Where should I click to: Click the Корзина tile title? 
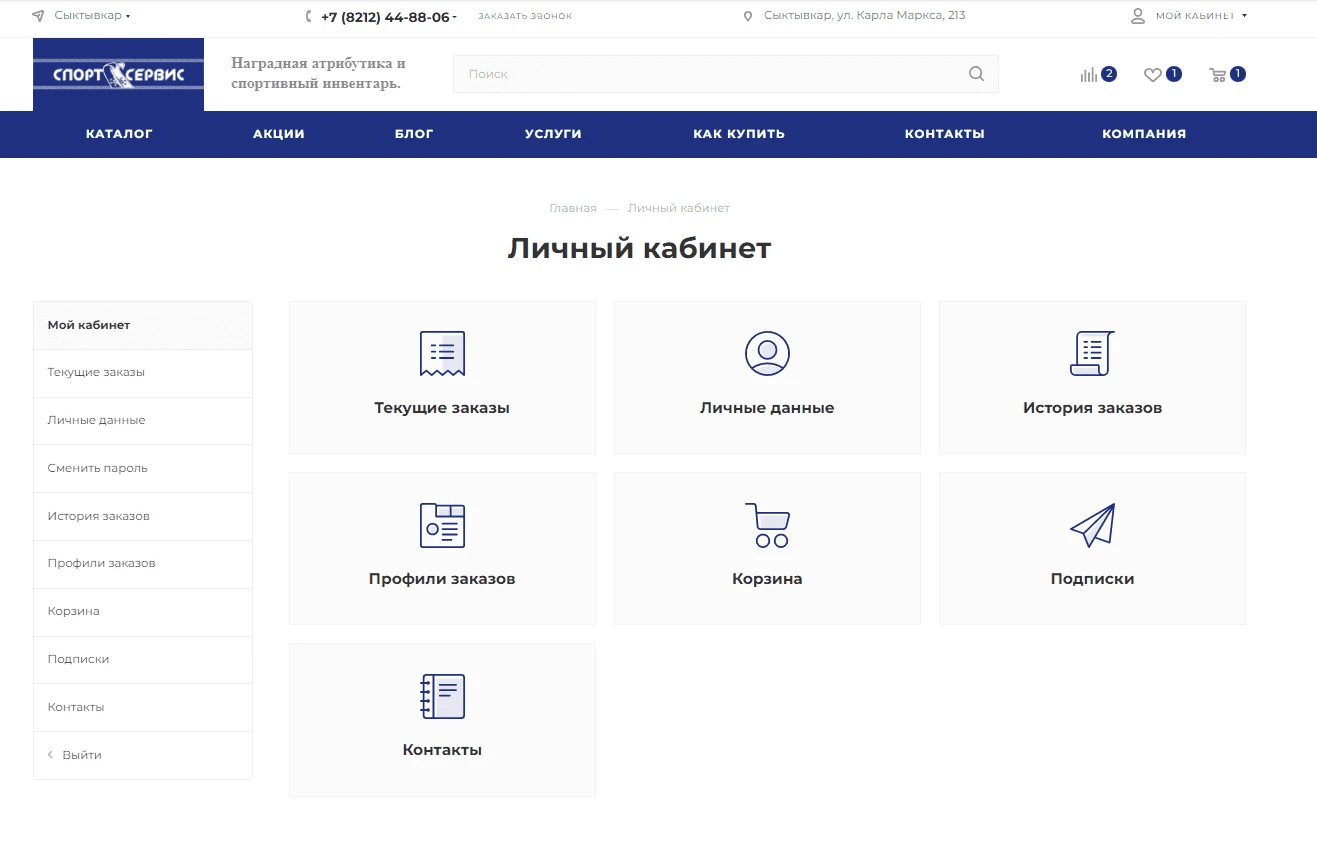[767, 579]
